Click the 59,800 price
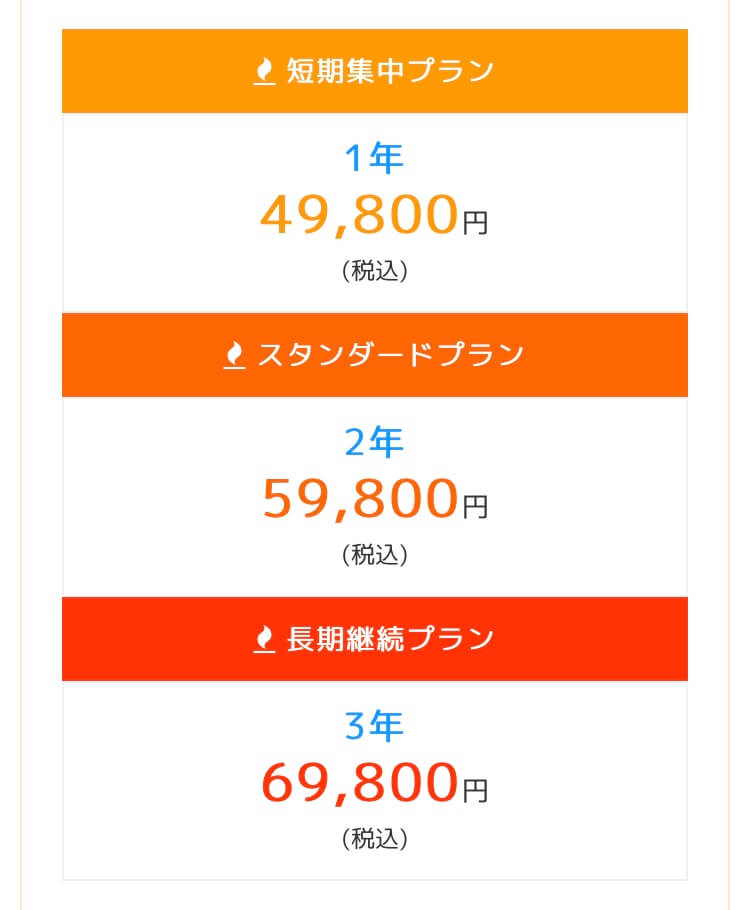The image size is (750, 910). (360, 499)
